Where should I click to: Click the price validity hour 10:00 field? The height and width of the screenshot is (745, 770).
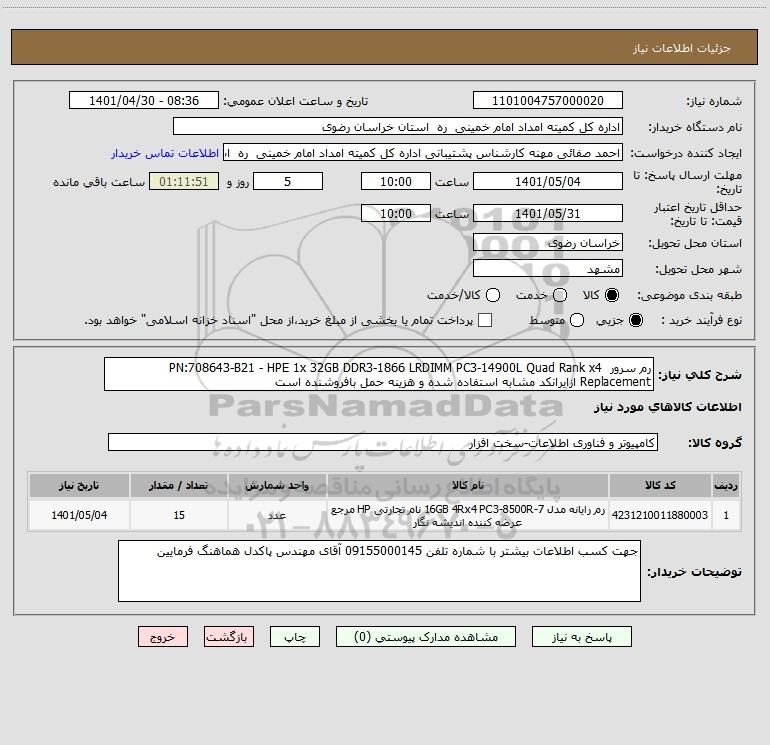(x=396, y=213)
